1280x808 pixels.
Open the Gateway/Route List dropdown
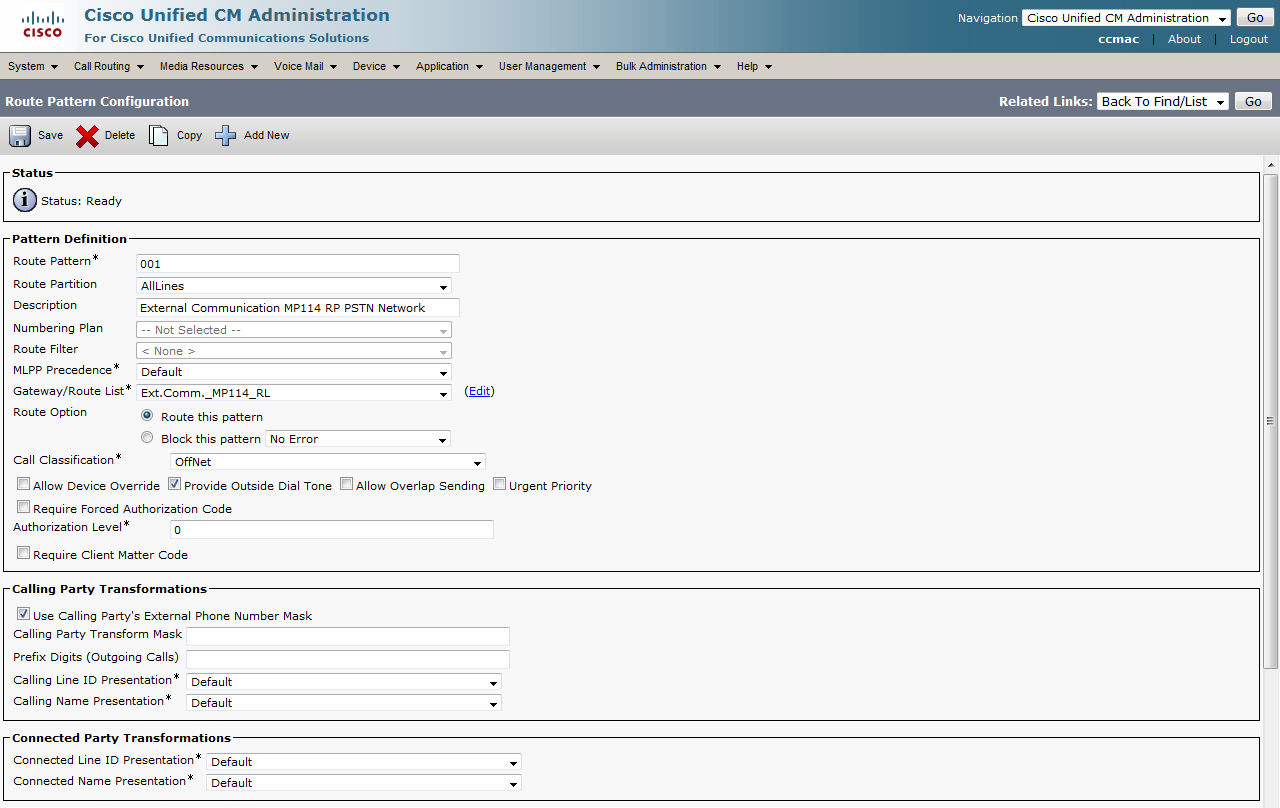[x=293, y=393]
